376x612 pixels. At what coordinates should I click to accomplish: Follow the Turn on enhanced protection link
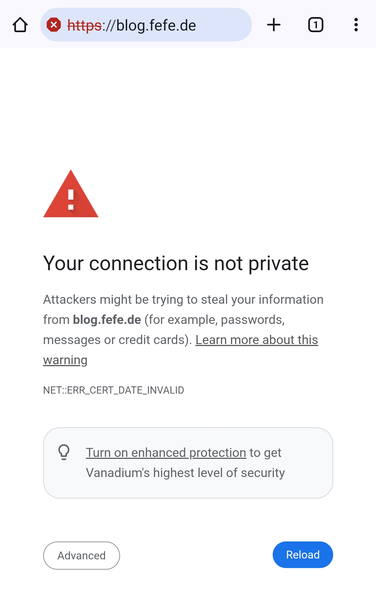[166, 452]
